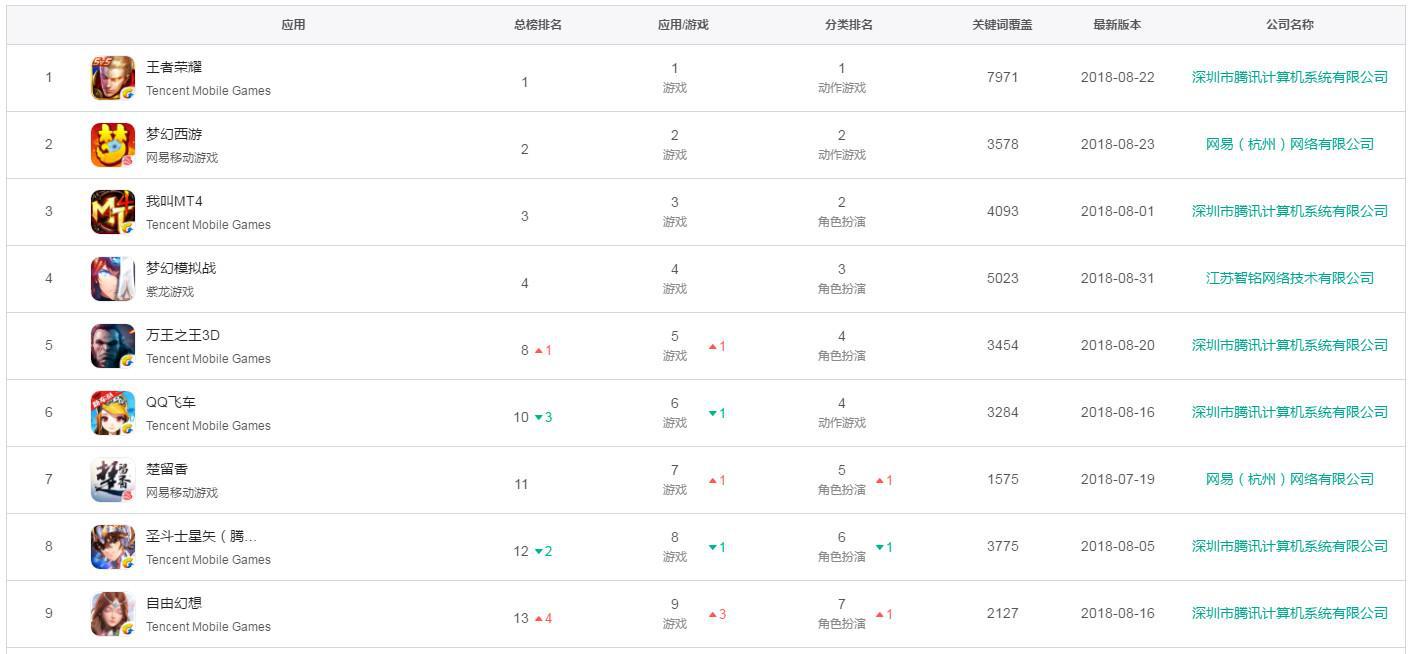Click the 关键词覆盖 column header
Image resolution: width=1412 pixels, height=654 pixels.
tap(1002, 25)
